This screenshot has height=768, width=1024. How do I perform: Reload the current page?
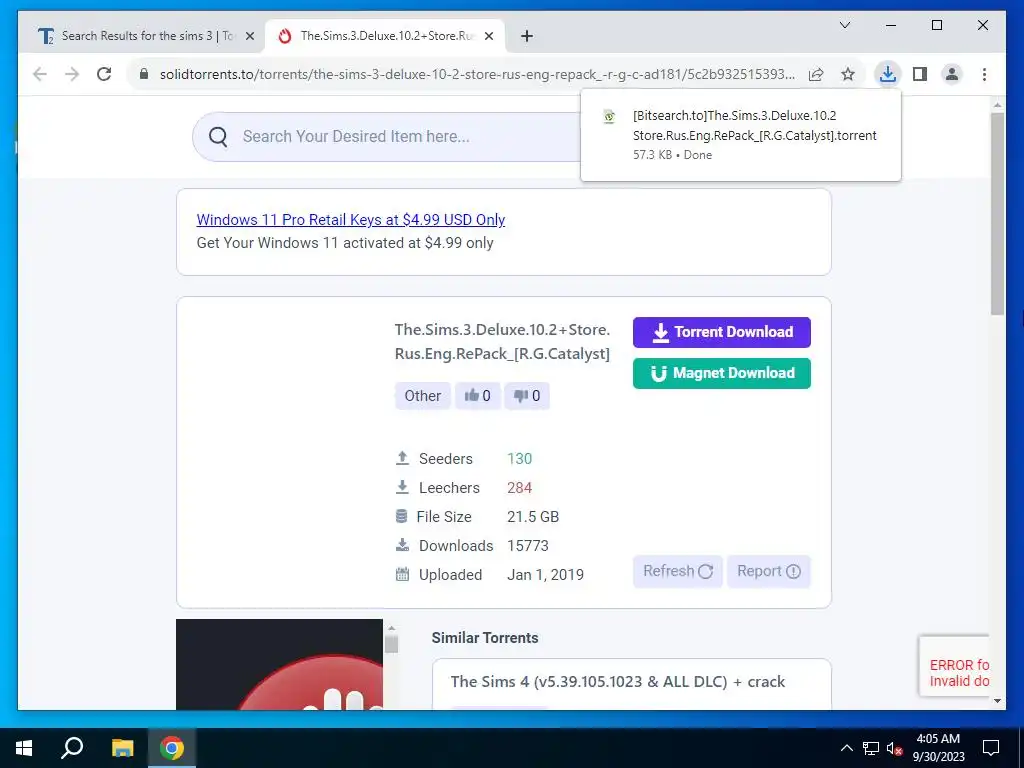pos(104,74)
